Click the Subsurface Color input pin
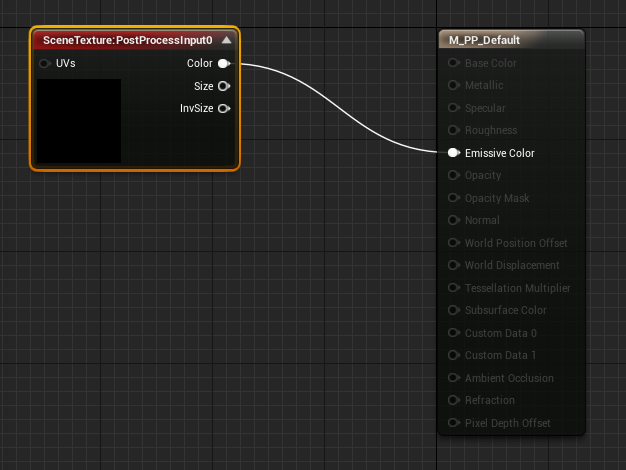The image size is (626, 470). point(454,310)
